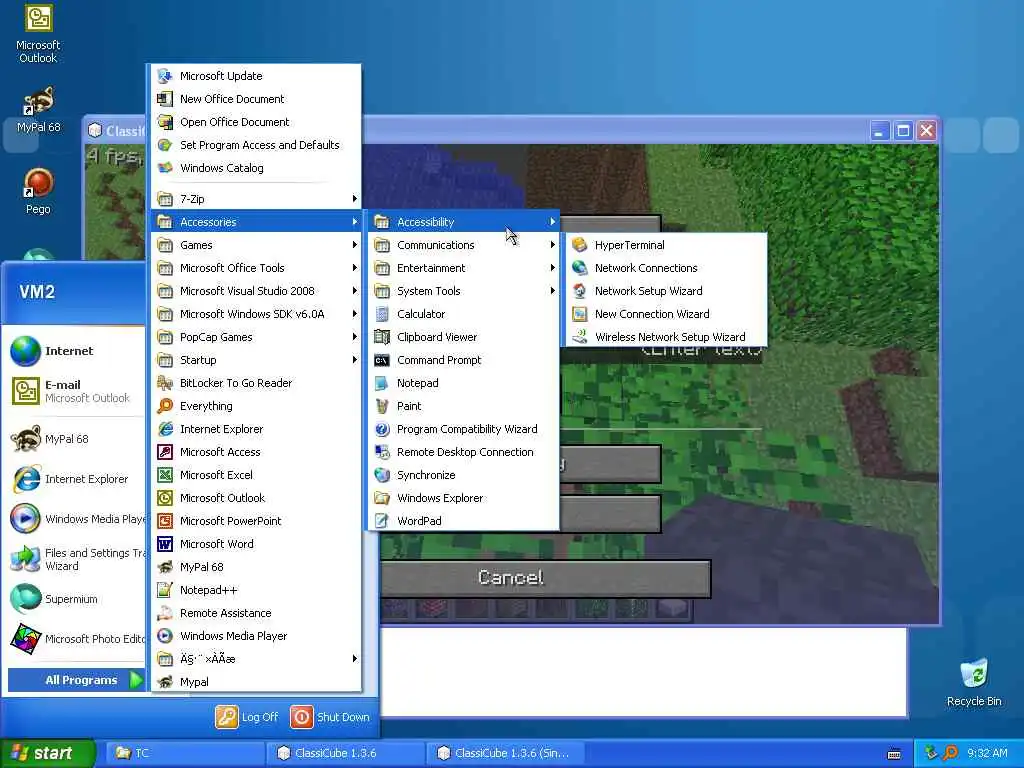Click Open Office Document entry
The image size is (1024, 768).
coord(256,122)
